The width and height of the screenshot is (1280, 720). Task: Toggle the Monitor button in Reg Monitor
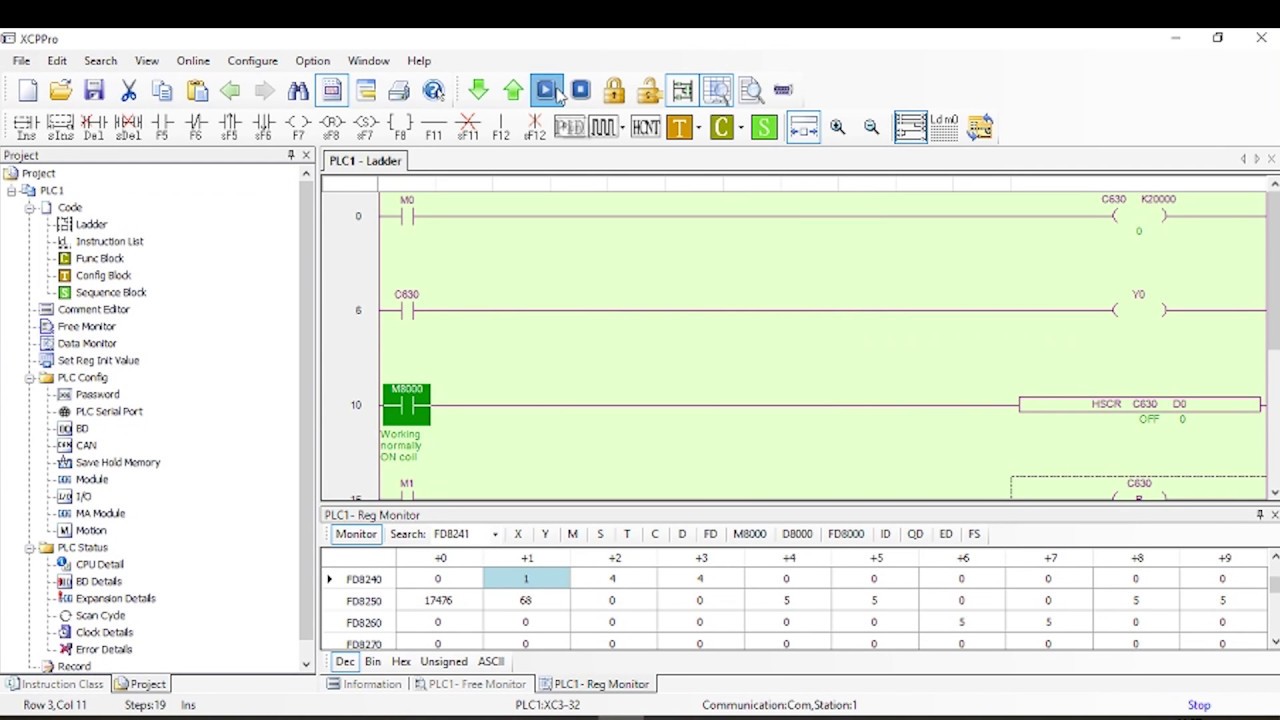tap(356, 534)
